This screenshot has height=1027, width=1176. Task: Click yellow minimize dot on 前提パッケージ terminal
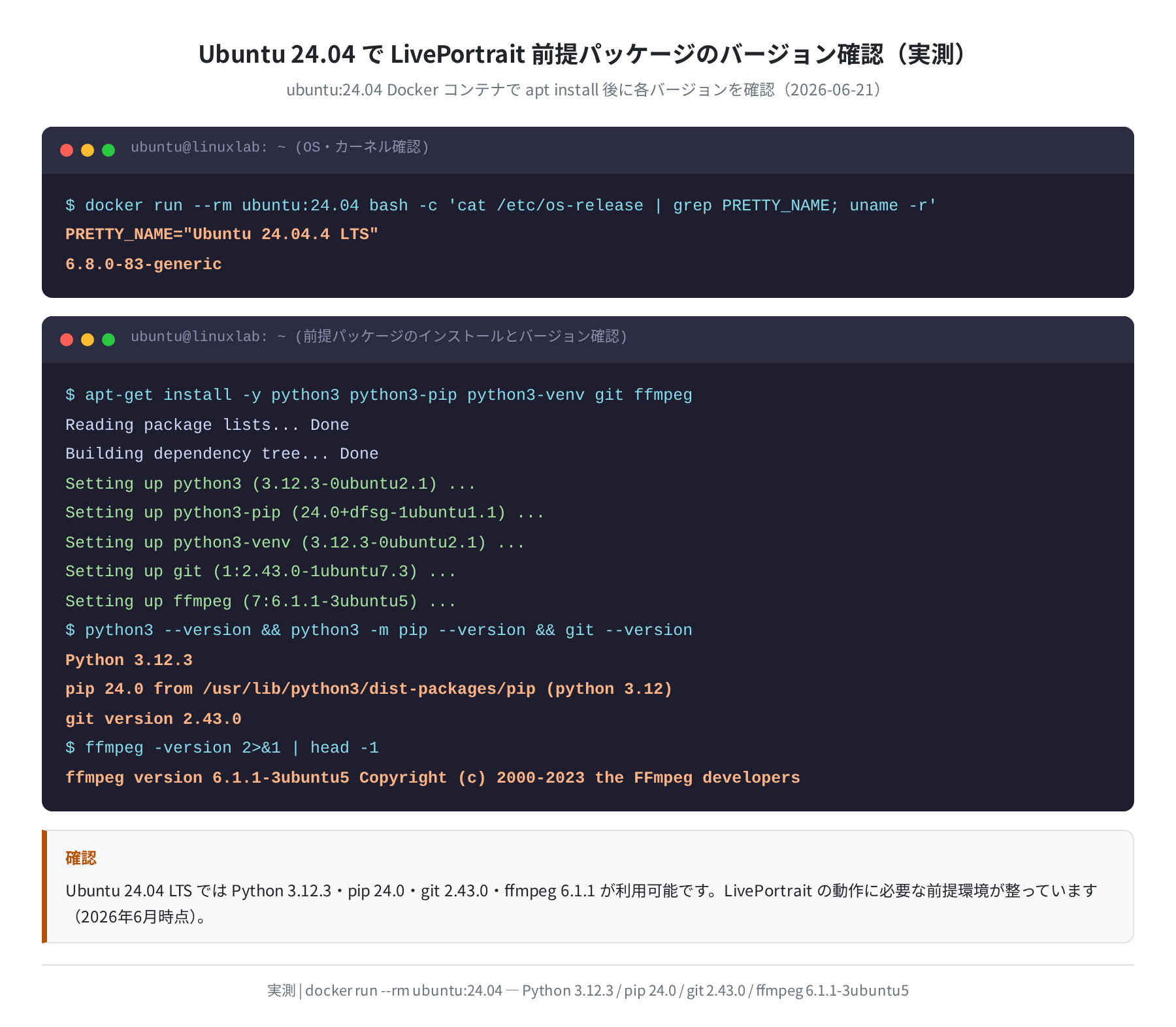(88, 340)
